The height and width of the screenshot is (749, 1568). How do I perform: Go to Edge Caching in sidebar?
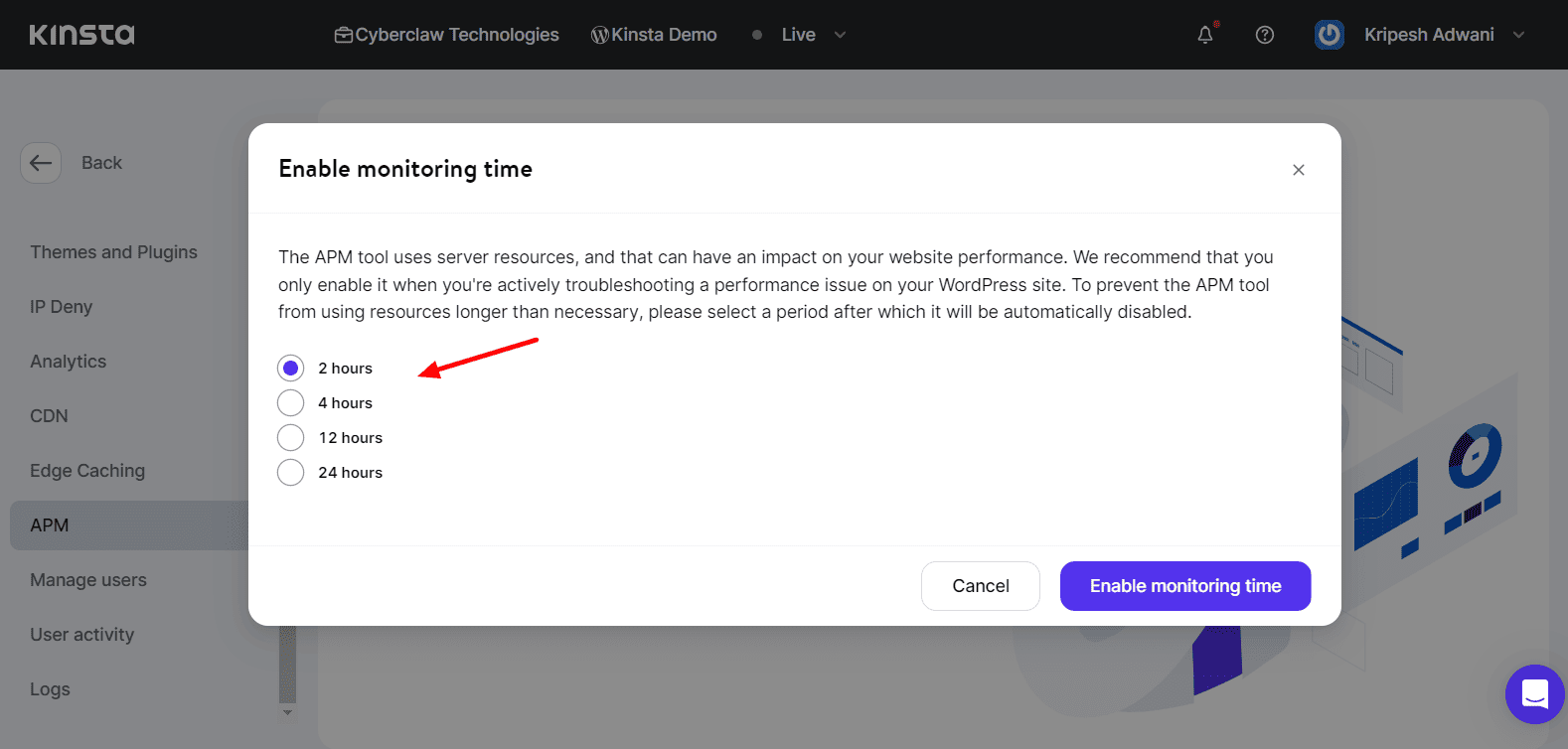click(x=87, y=471)
